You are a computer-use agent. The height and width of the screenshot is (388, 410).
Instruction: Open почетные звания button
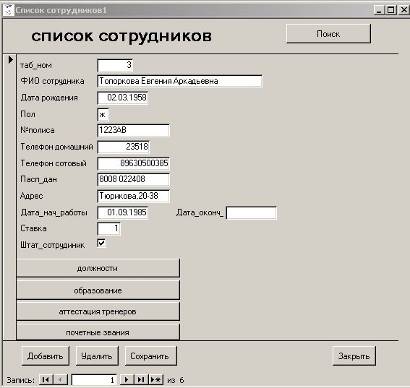pos(98,332)
